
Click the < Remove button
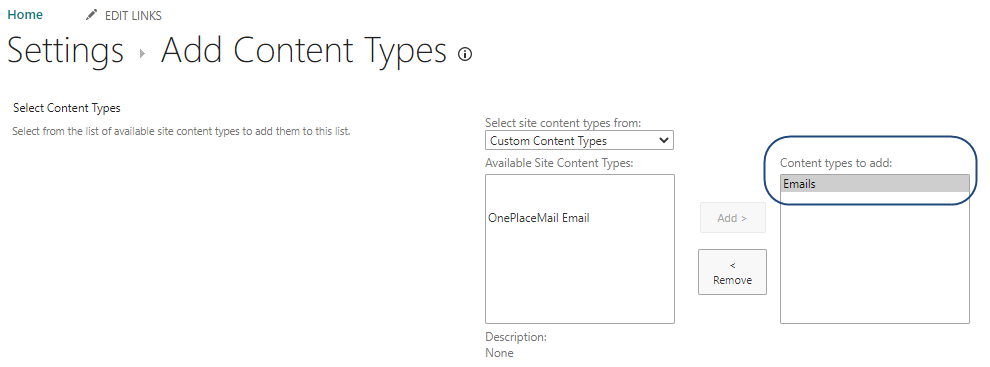[732, 272]
